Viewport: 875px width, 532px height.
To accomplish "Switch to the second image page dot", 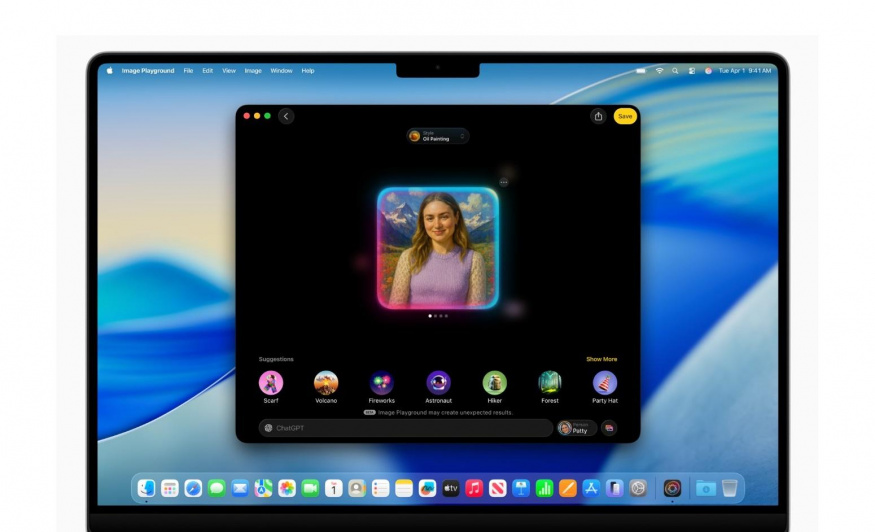I will [435, 316].
